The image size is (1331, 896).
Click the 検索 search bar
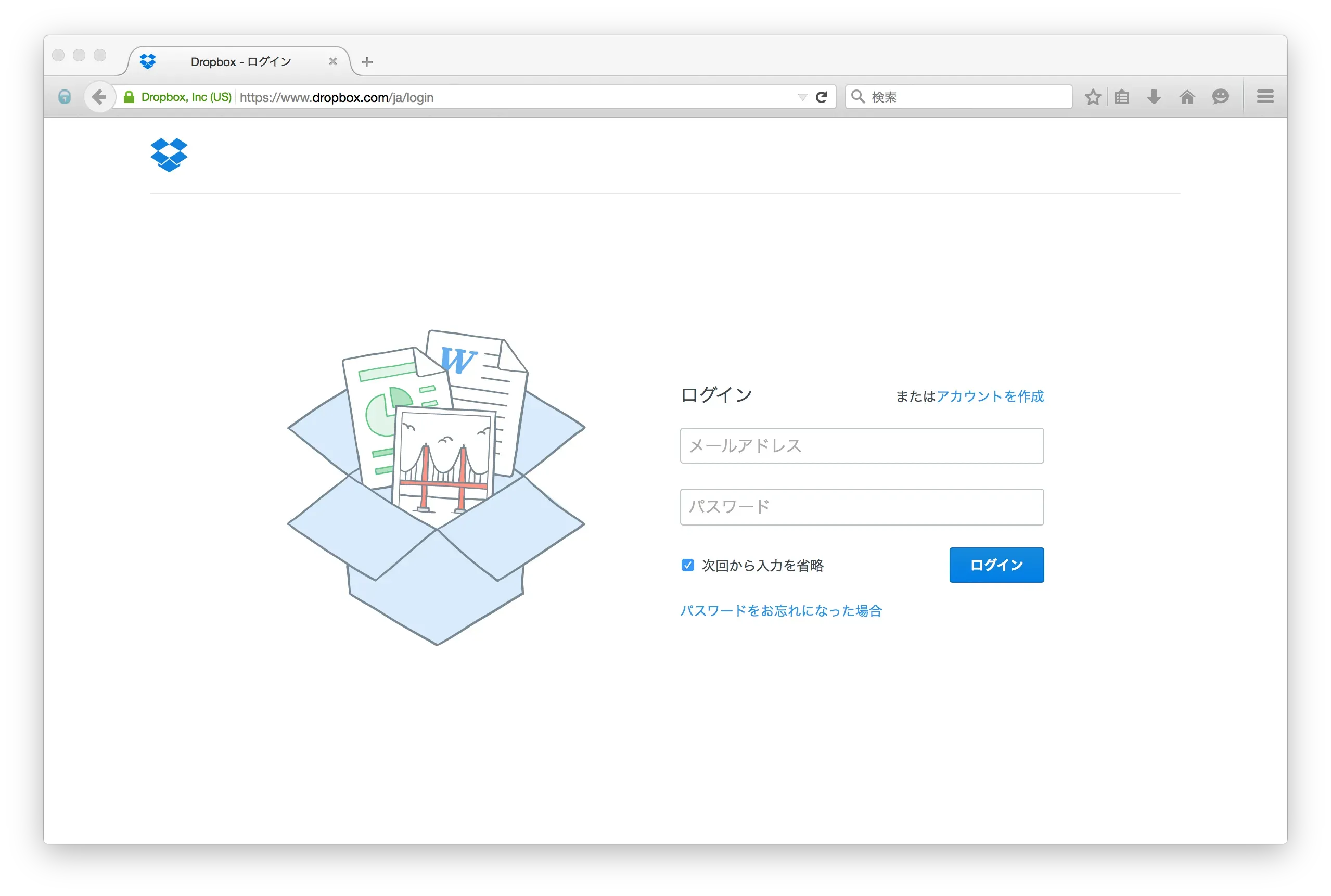[958, 97]
